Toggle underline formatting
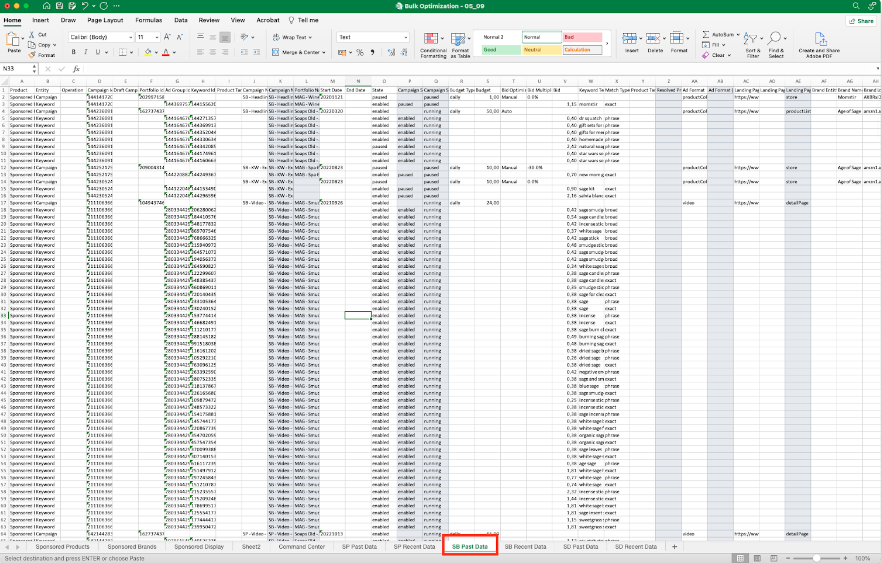The height and width of the screenshot is (563, 882). point(100,52)
